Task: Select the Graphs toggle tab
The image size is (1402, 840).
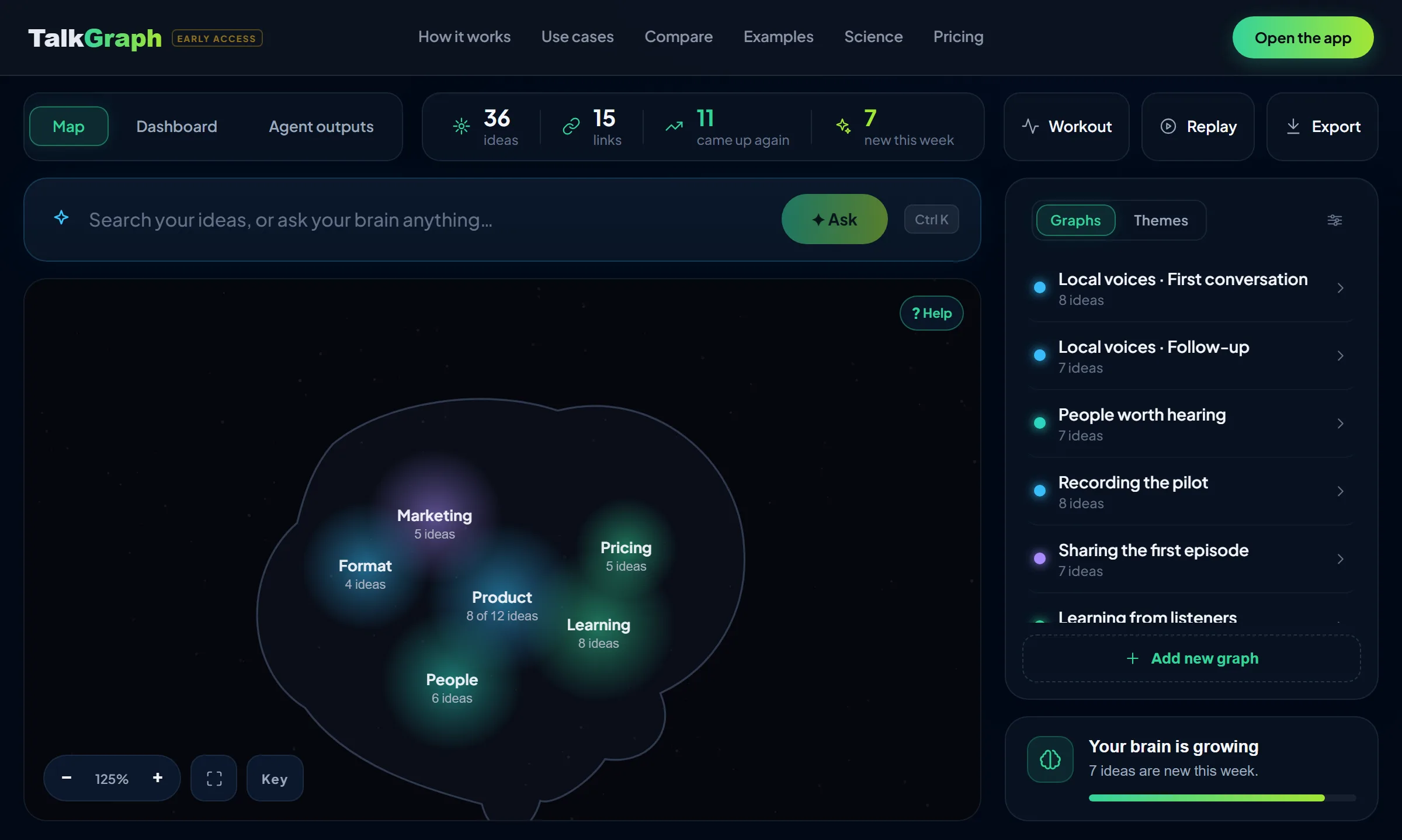Action: [x=1075, y=220]
